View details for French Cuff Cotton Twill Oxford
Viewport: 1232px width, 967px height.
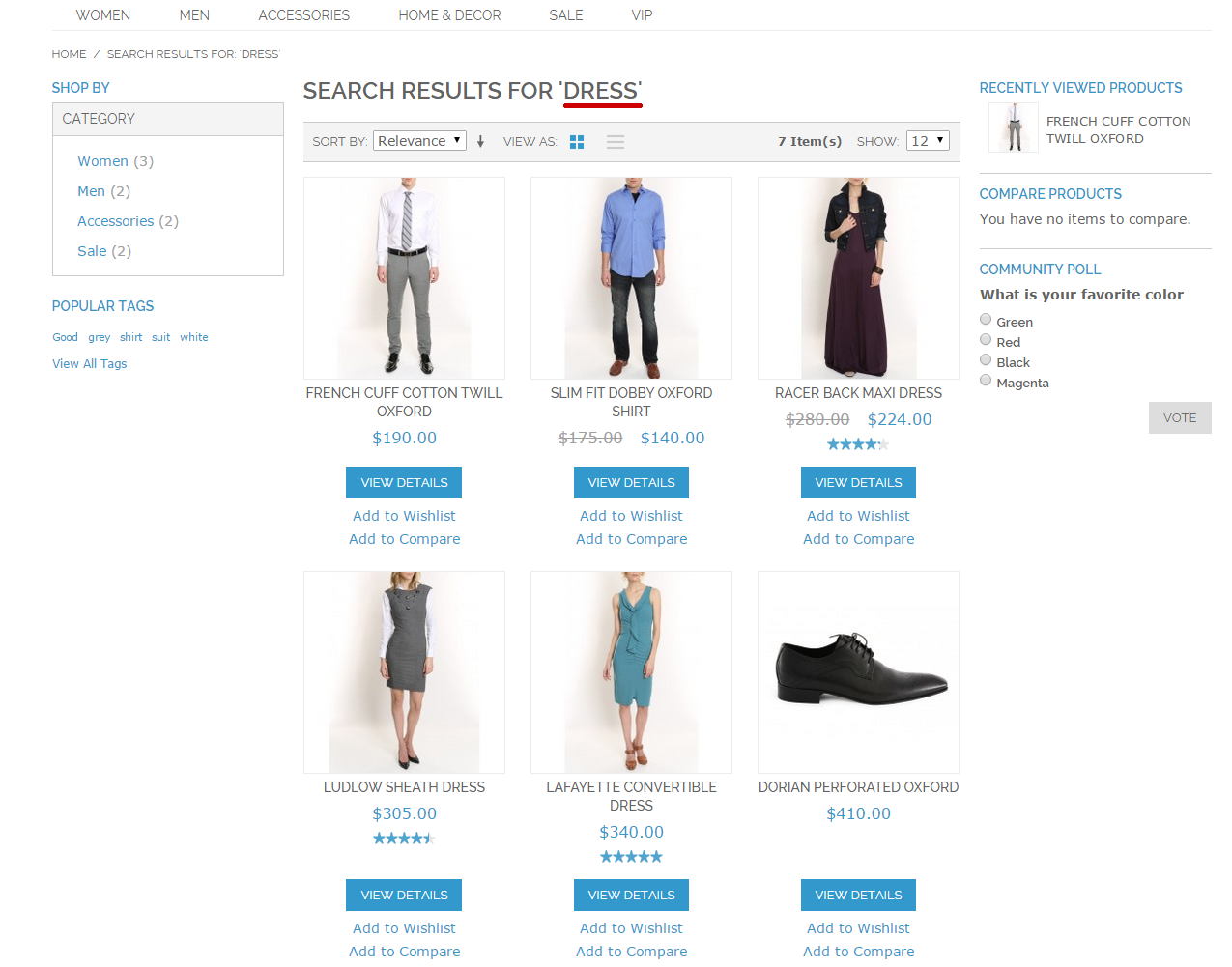coord(404,483)
